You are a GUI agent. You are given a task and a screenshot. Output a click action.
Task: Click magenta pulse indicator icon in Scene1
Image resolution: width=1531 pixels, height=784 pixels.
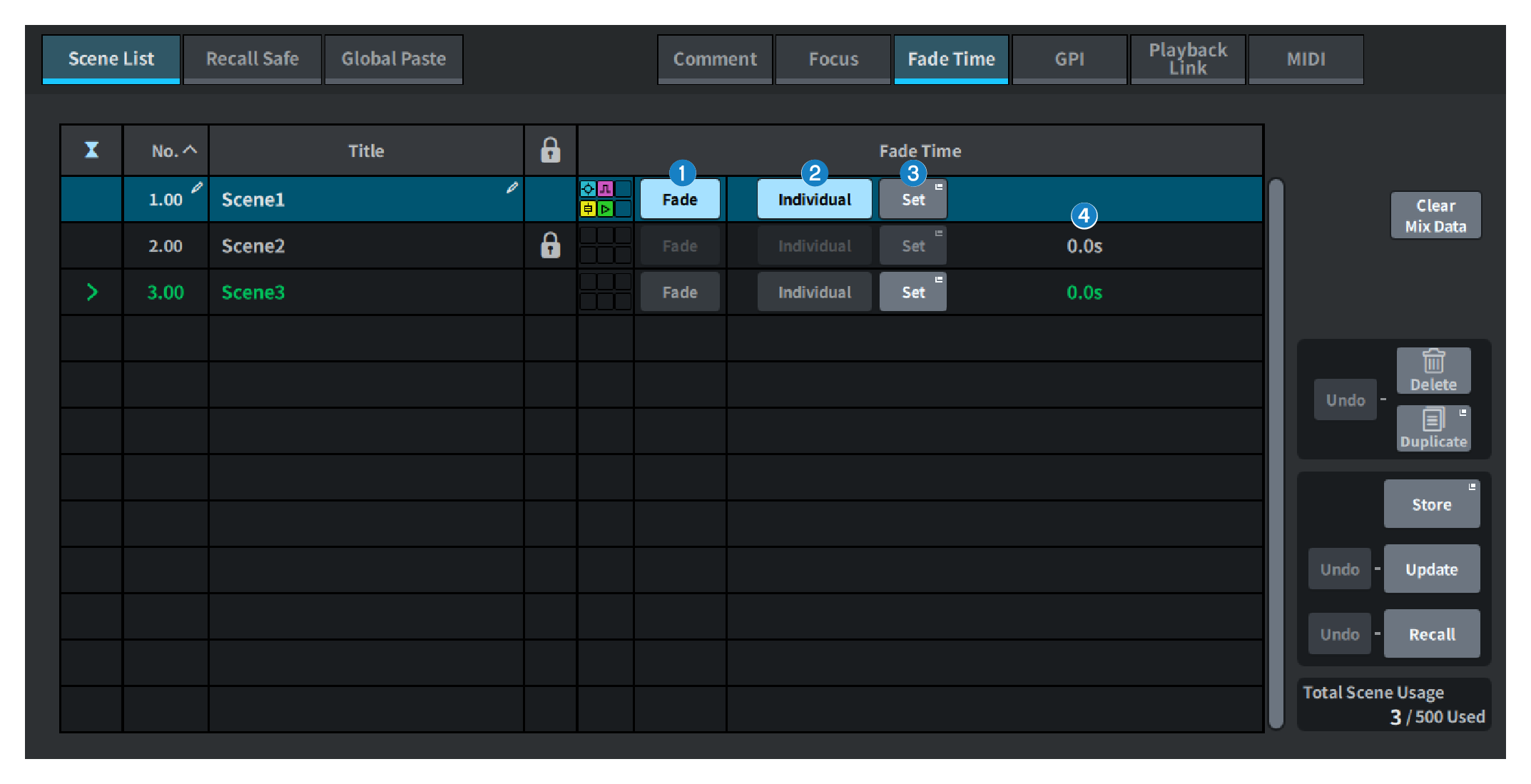(605, 189)
